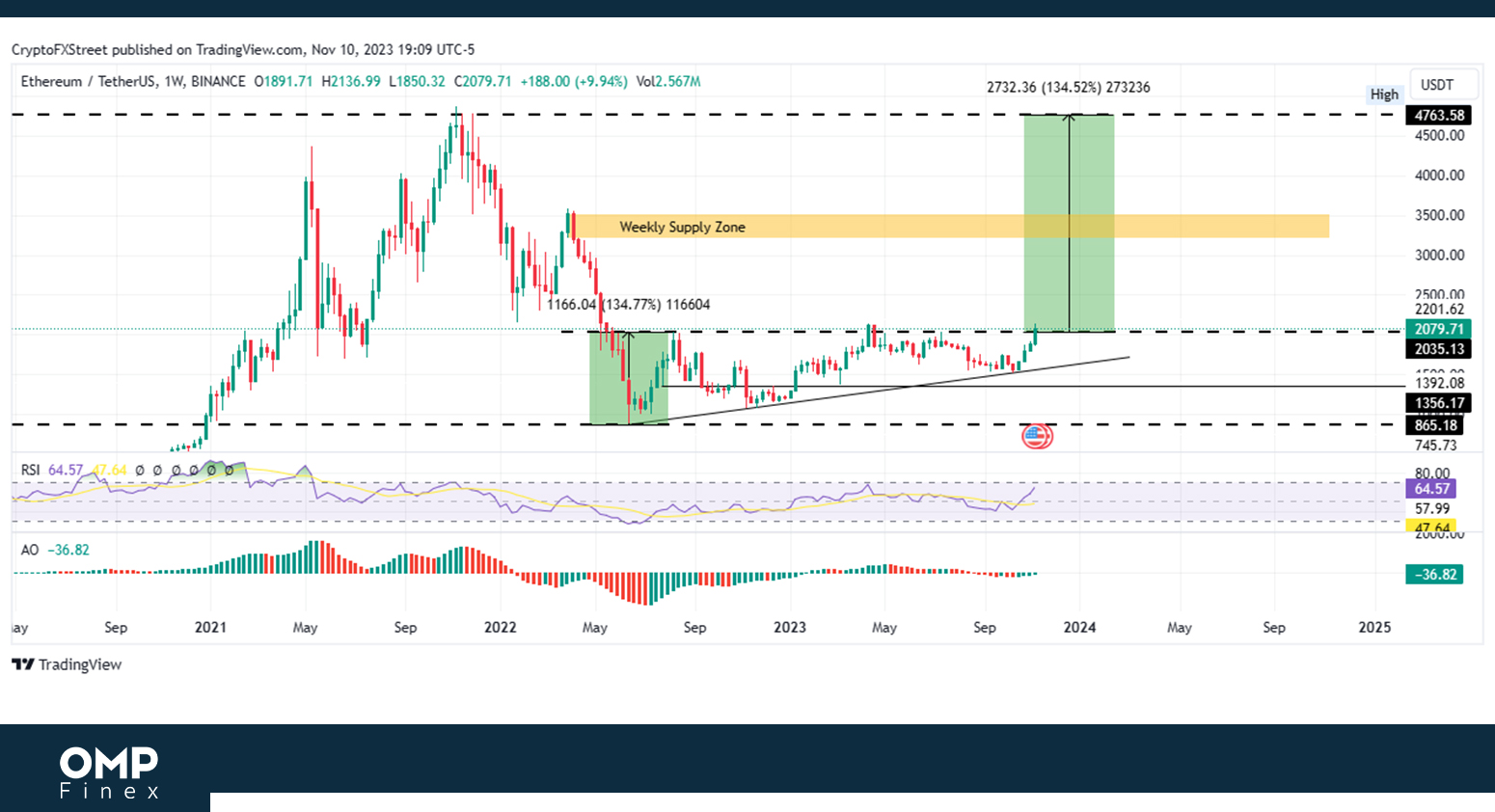Open the USDT currency selector
This screenshot has width=1495, height=812.
1443,85
